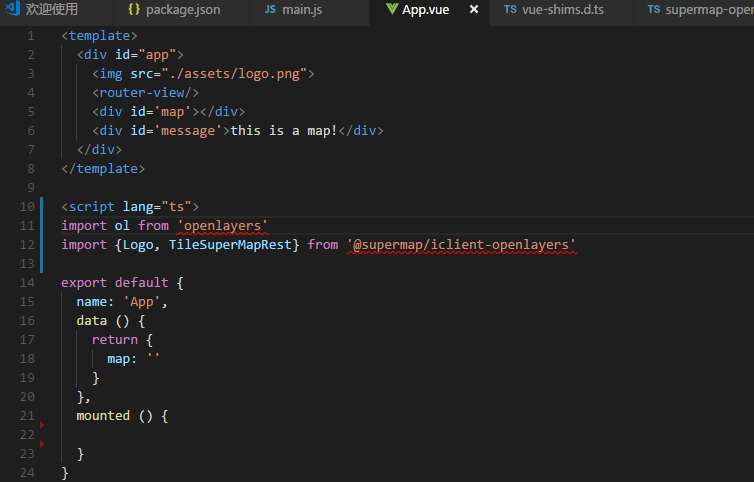Click the return keyword on line 17
Viewport: 754px width, 482px height.
pos(114,340)
